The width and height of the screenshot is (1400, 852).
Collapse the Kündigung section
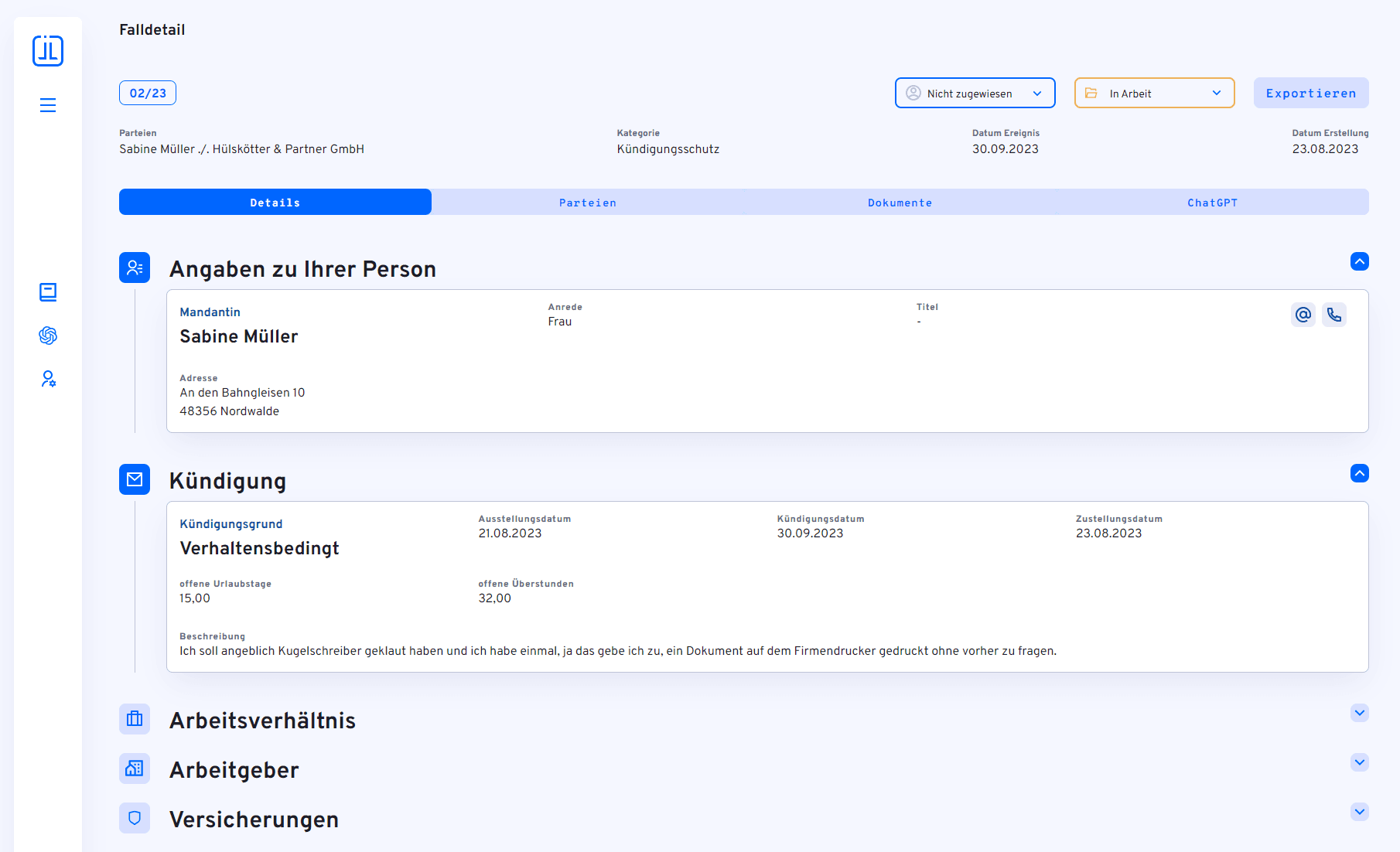pos(1360,473)
